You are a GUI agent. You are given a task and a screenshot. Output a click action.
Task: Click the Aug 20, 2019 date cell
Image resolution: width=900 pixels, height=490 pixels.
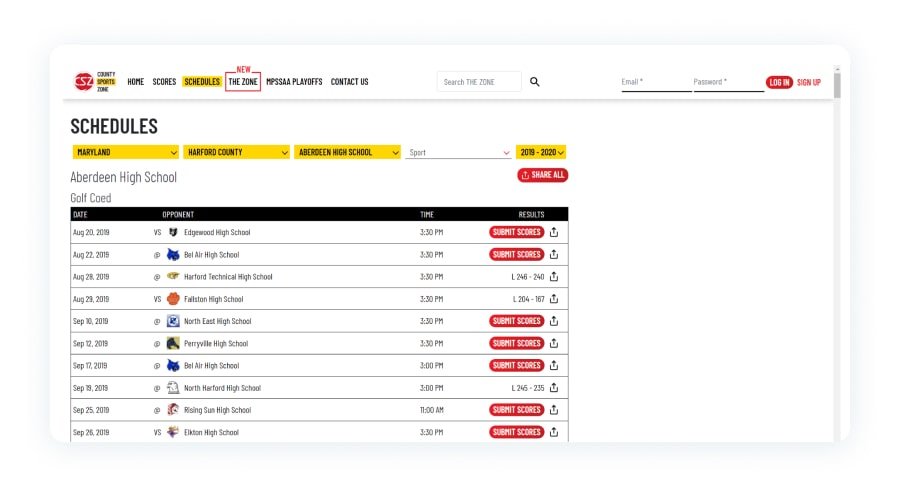[91, 232]
